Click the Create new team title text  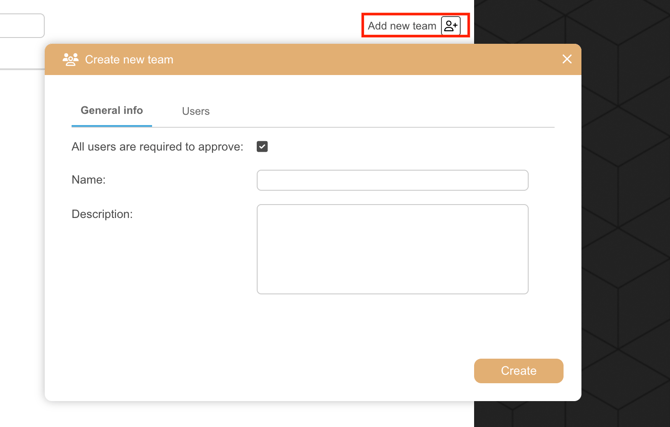(x=129, y=60)
